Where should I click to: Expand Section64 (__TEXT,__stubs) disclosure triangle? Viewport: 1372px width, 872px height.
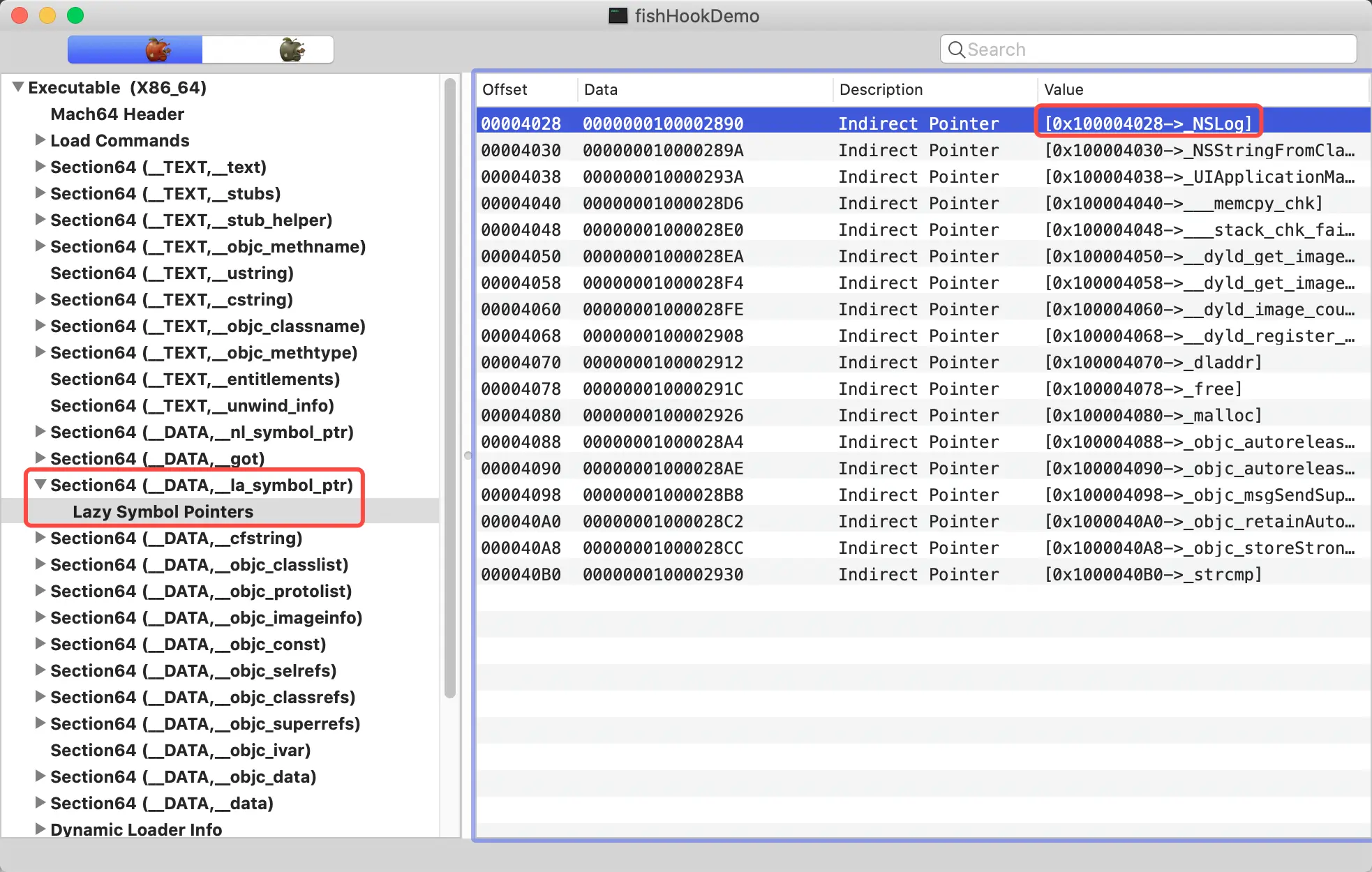[x=40, y=193]
